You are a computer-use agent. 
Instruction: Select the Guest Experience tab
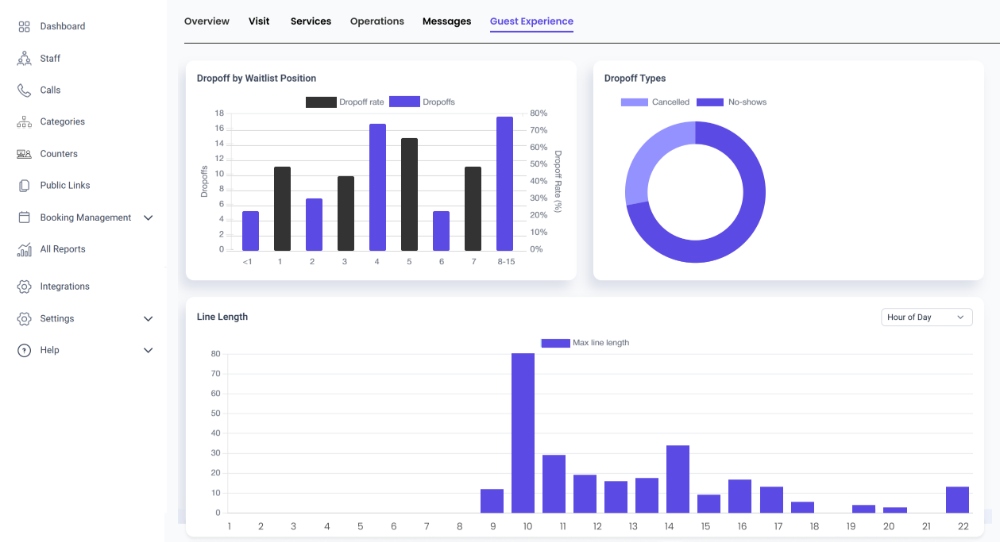click(531, 21)
